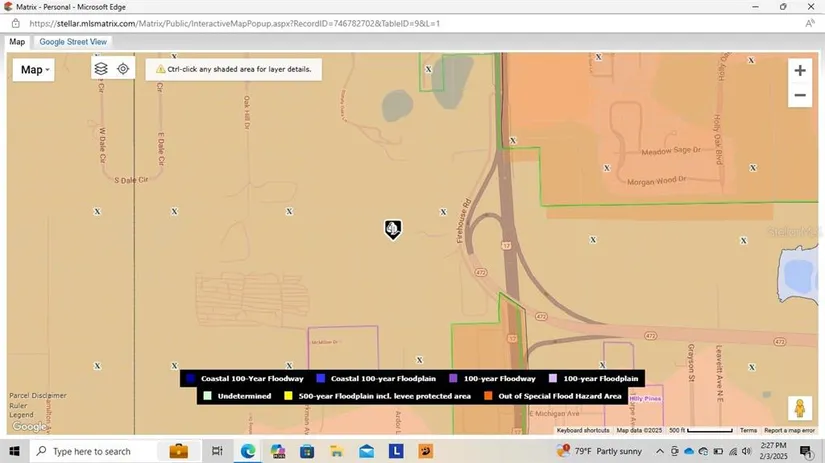Open Keyboard shortcuts link
825x463 pixels.
coord(583,430)
